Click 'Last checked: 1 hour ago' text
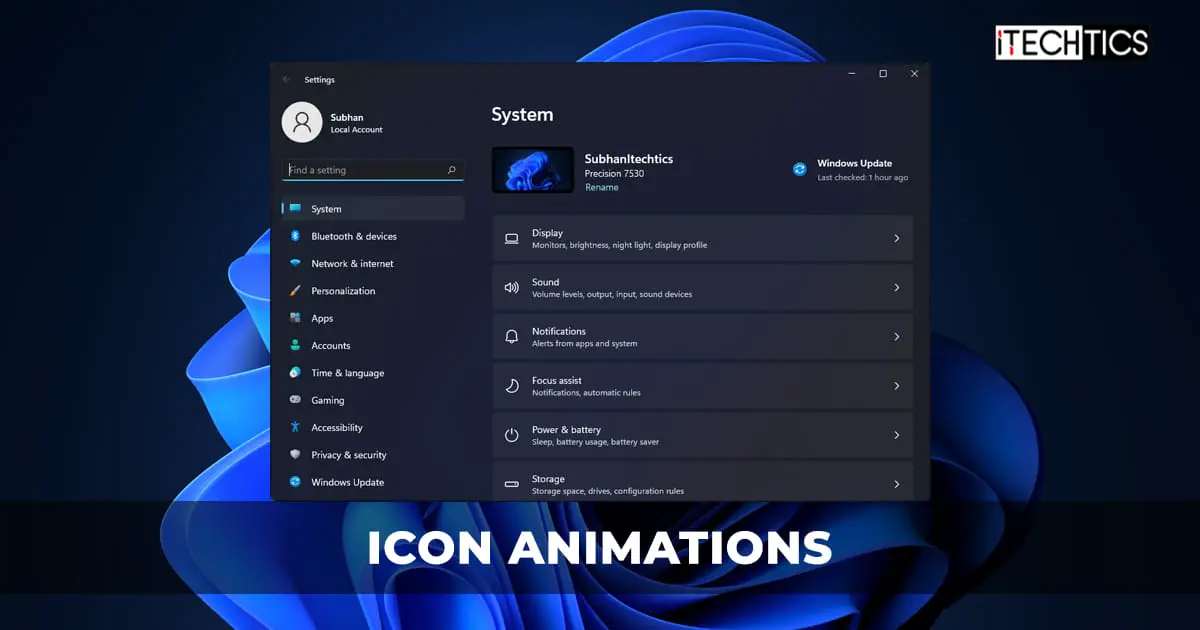Viewport: 1200px width, 630px height. (x=863, y=178)
